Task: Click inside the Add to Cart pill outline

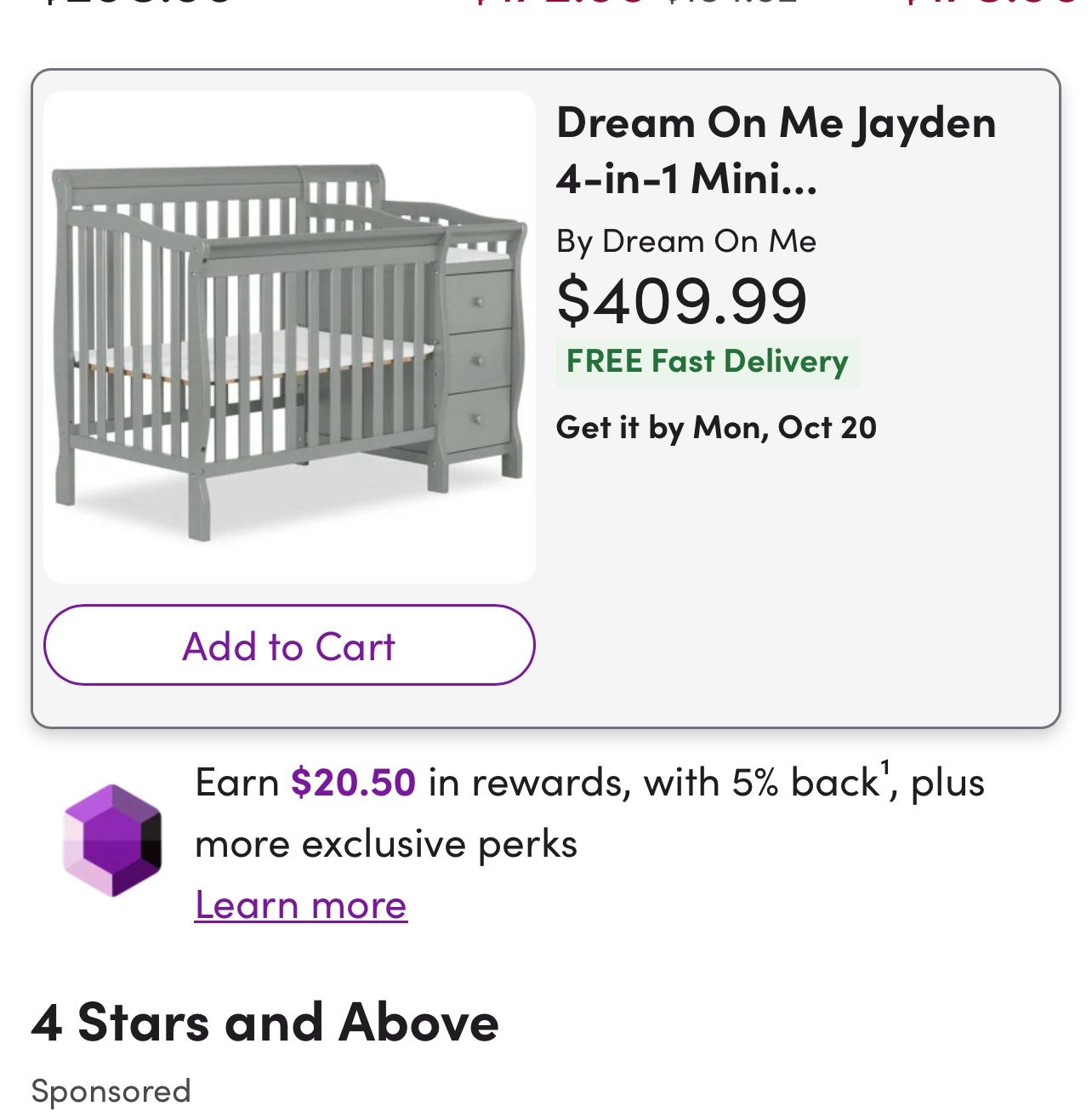Action: pyautogui.click(x=289, y=645)
